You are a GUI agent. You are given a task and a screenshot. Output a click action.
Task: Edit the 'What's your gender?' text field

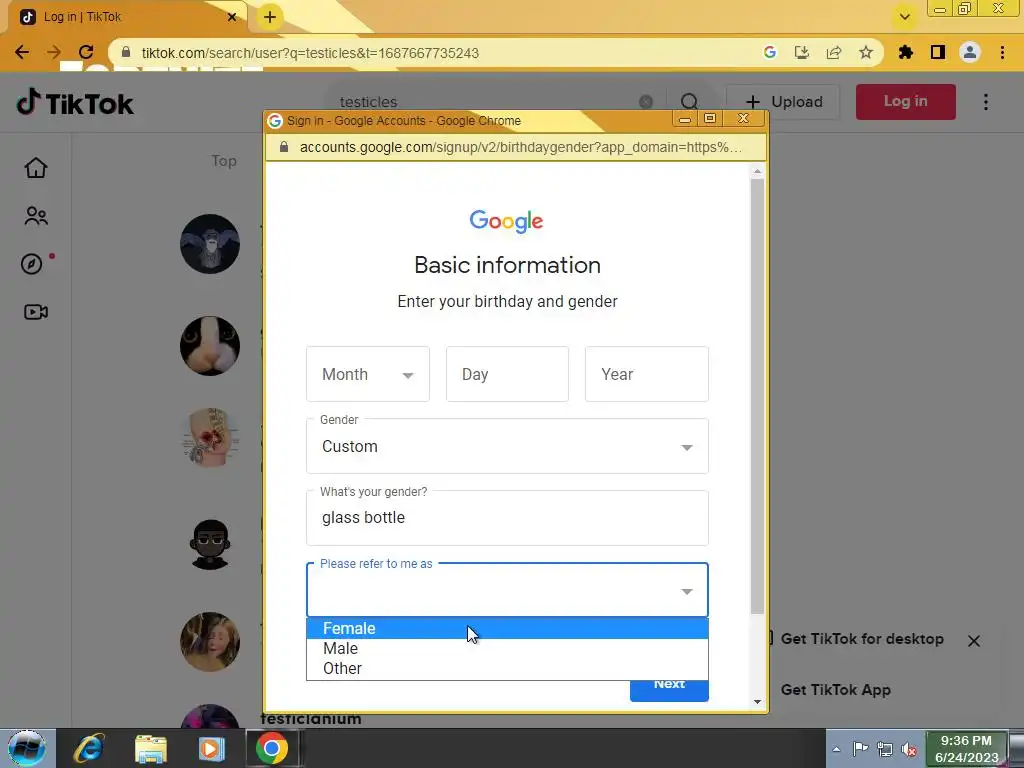tap(507, 518)
